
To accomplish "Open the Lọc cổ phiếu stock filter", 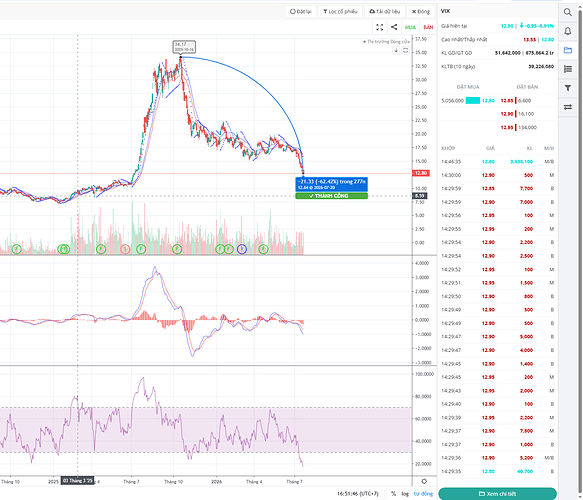I will coord(340,12).
